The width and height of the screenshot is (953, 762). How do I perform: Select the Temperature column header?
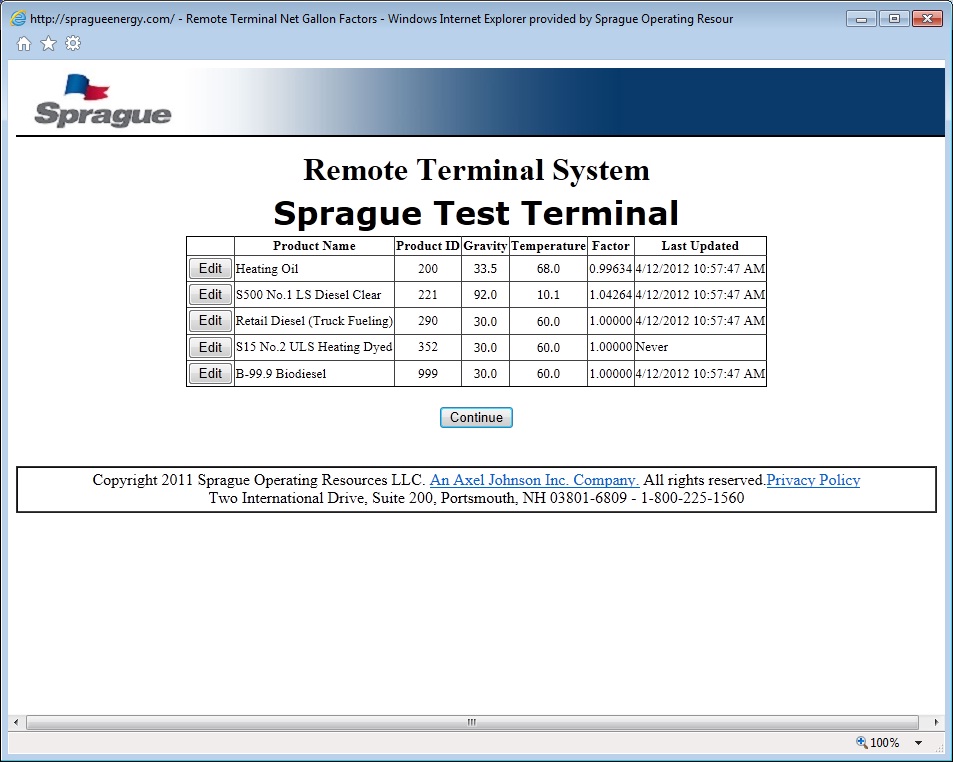point(548,245)
